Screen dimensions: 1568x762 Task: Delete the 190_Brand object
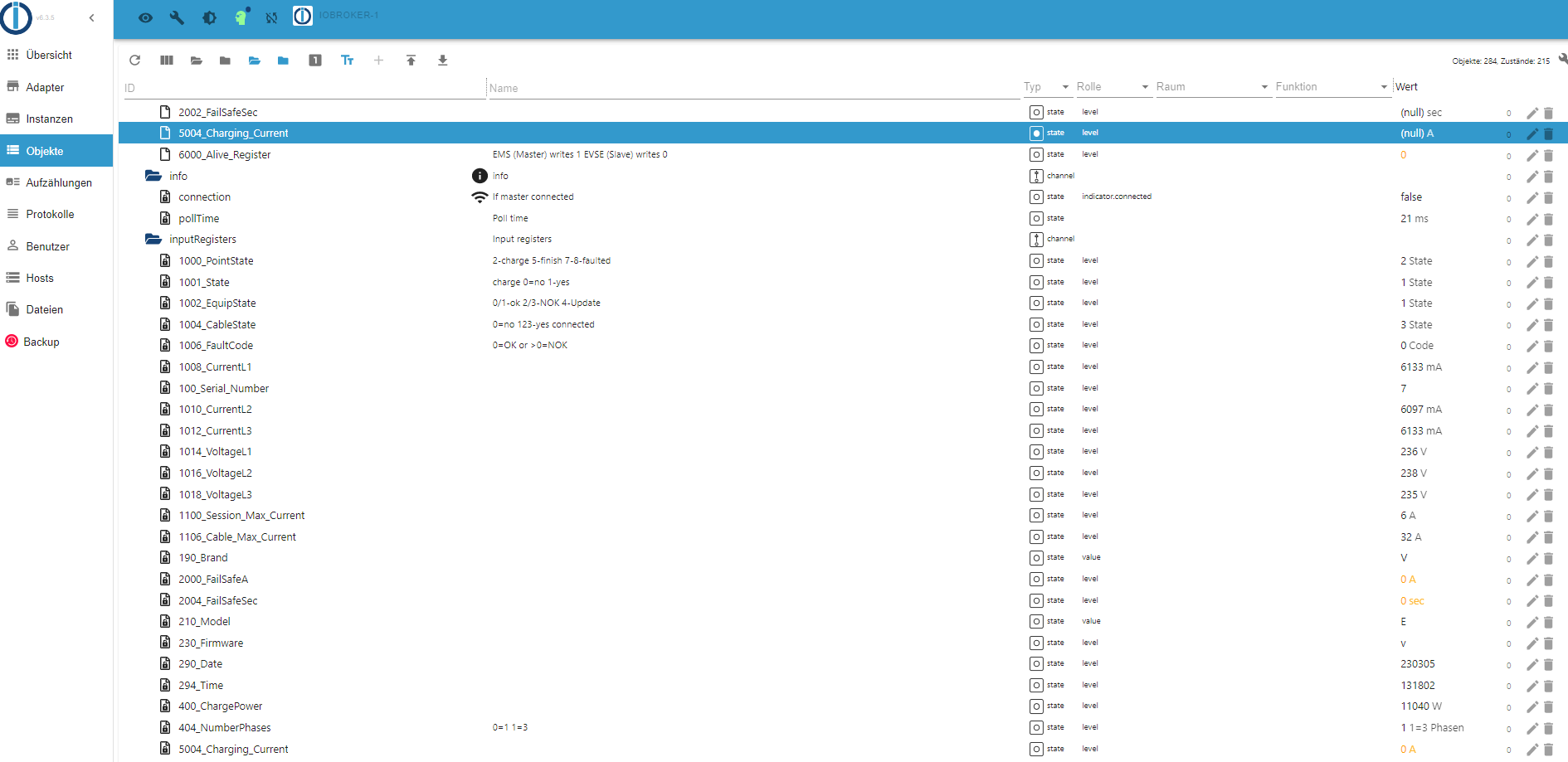click(1548, 558)
